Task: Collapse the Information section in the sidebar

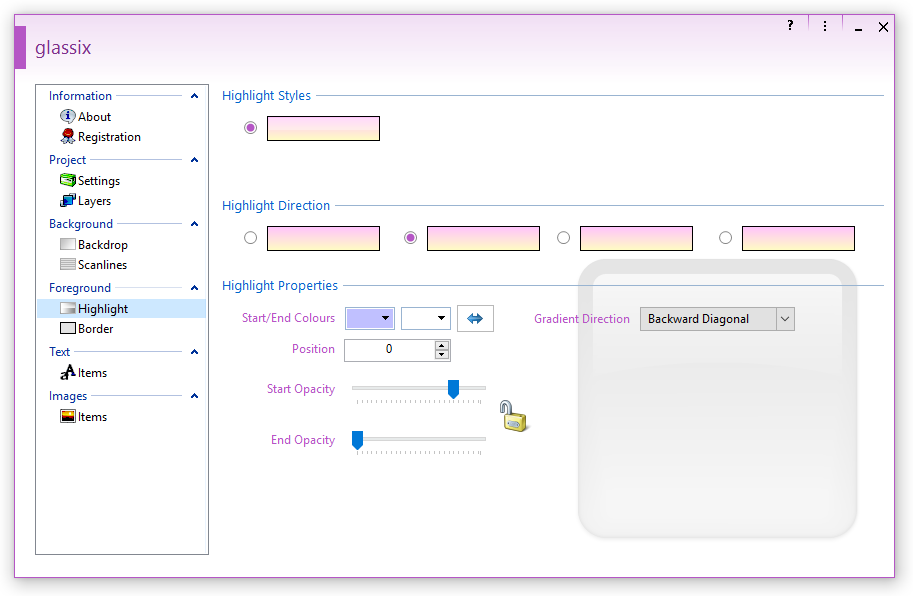Action: click(195, 96)
